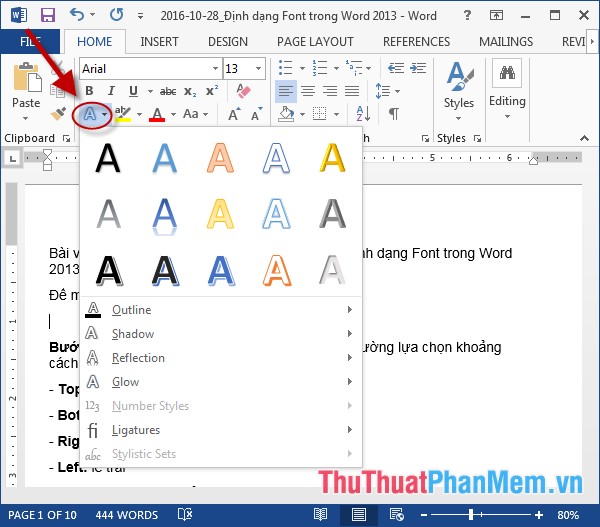Expand the Clipboard dialog launcher

[x=66, y=138]
